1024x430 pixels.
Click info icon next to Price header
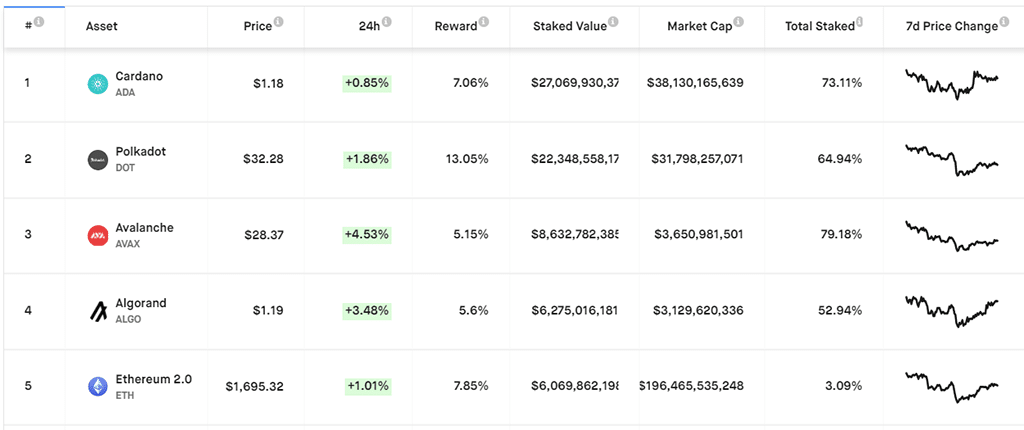279,22
